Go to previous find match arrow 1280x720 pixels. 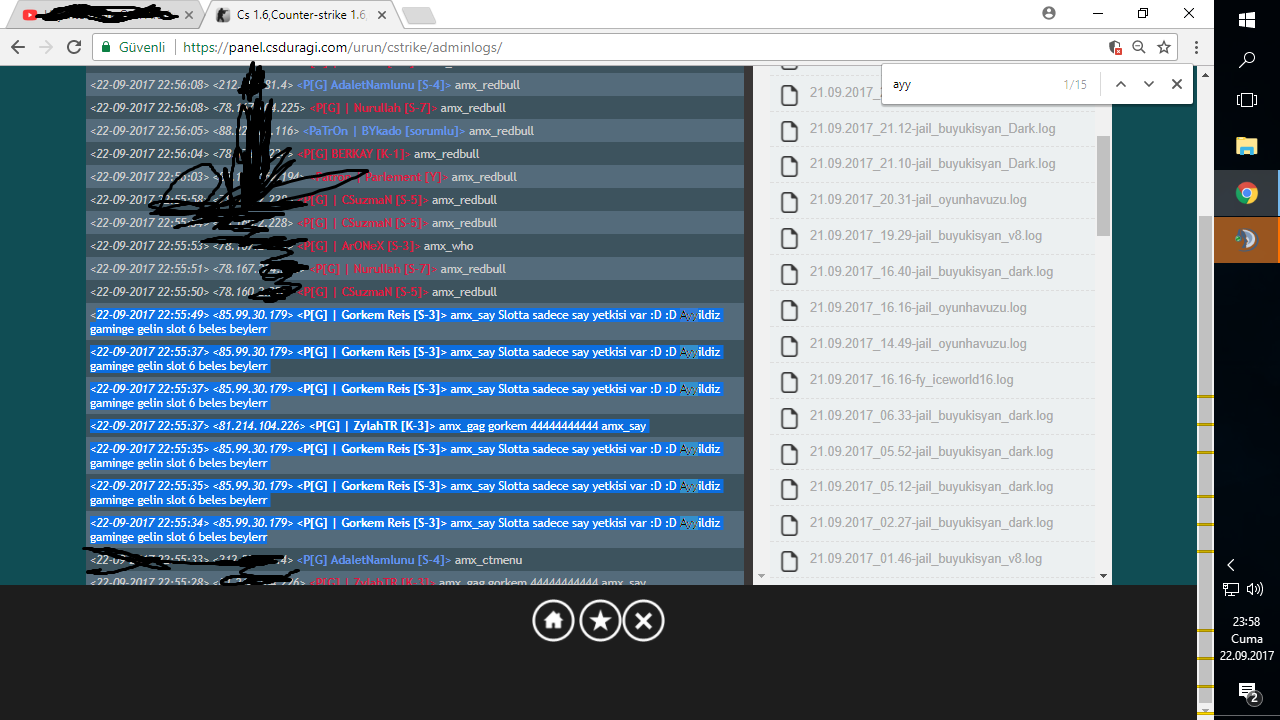1121,85
